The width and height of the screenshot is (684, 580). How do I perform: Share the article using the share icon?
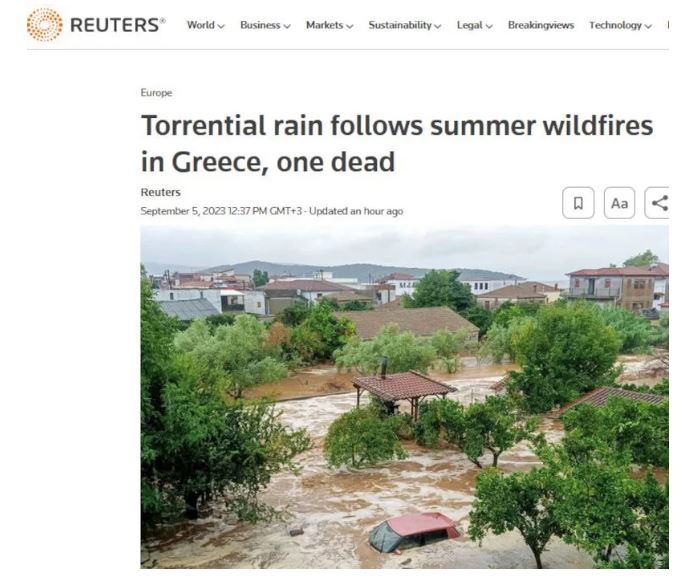coord(658,203)
